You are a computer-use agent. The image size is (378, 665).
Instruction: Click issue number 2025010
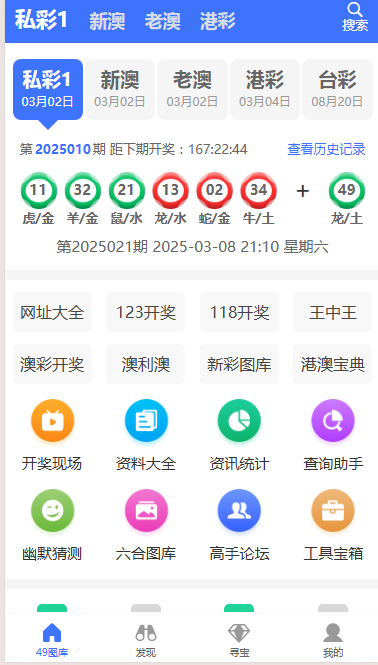tap(63, 149)
